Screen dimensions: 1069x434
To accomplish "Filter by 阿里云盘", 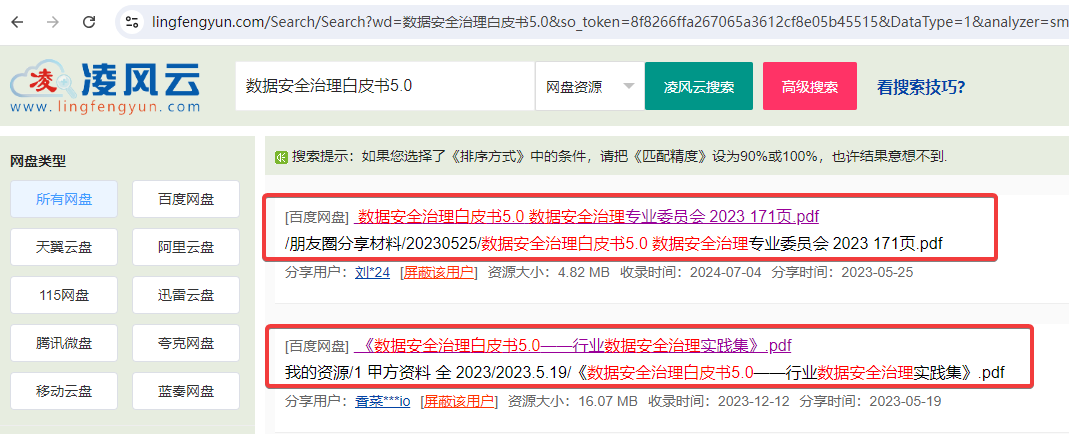I will tap(186, 247).
